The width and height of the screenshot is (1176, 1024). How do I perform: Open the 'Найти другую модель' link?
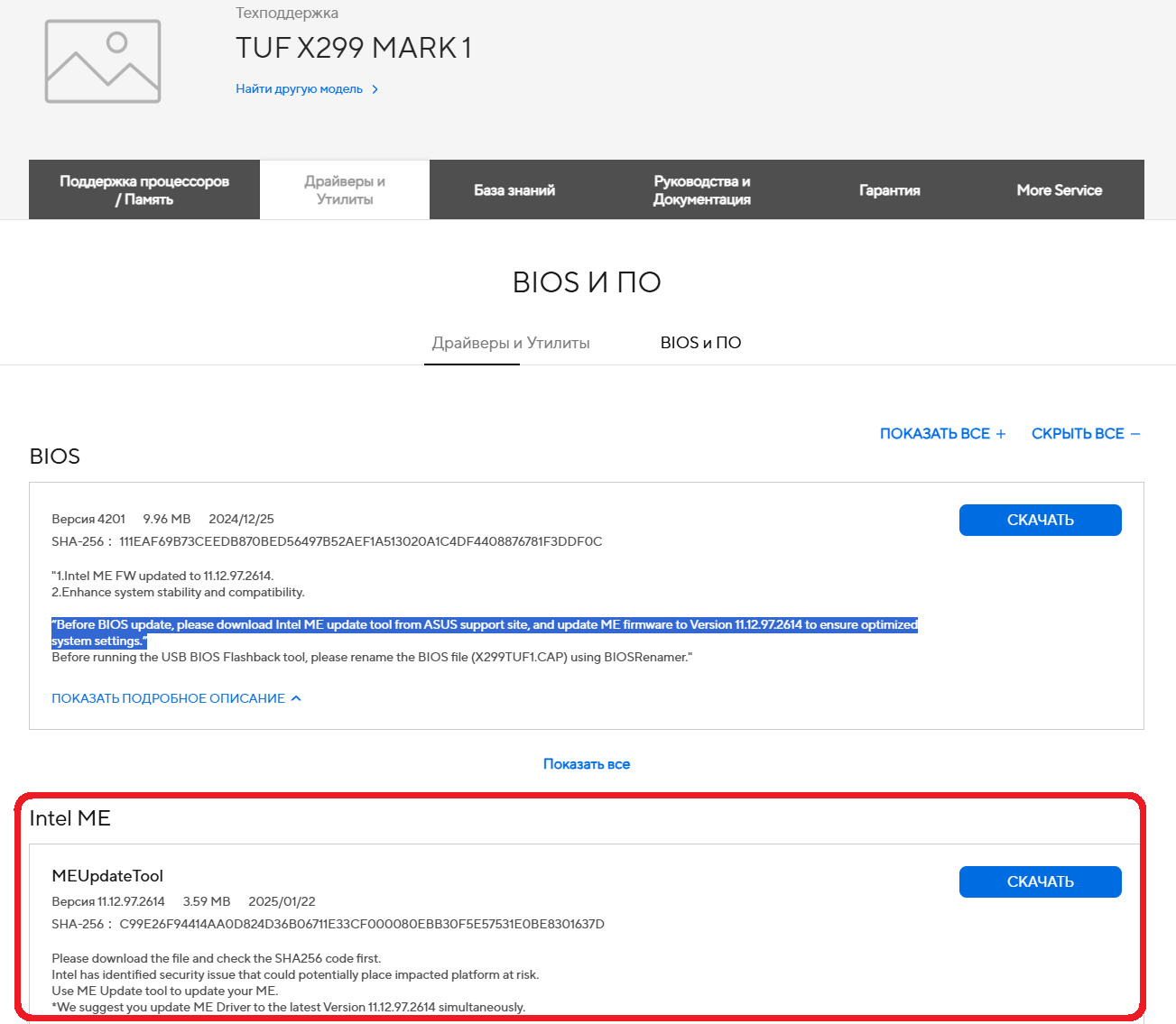[307, 89]
